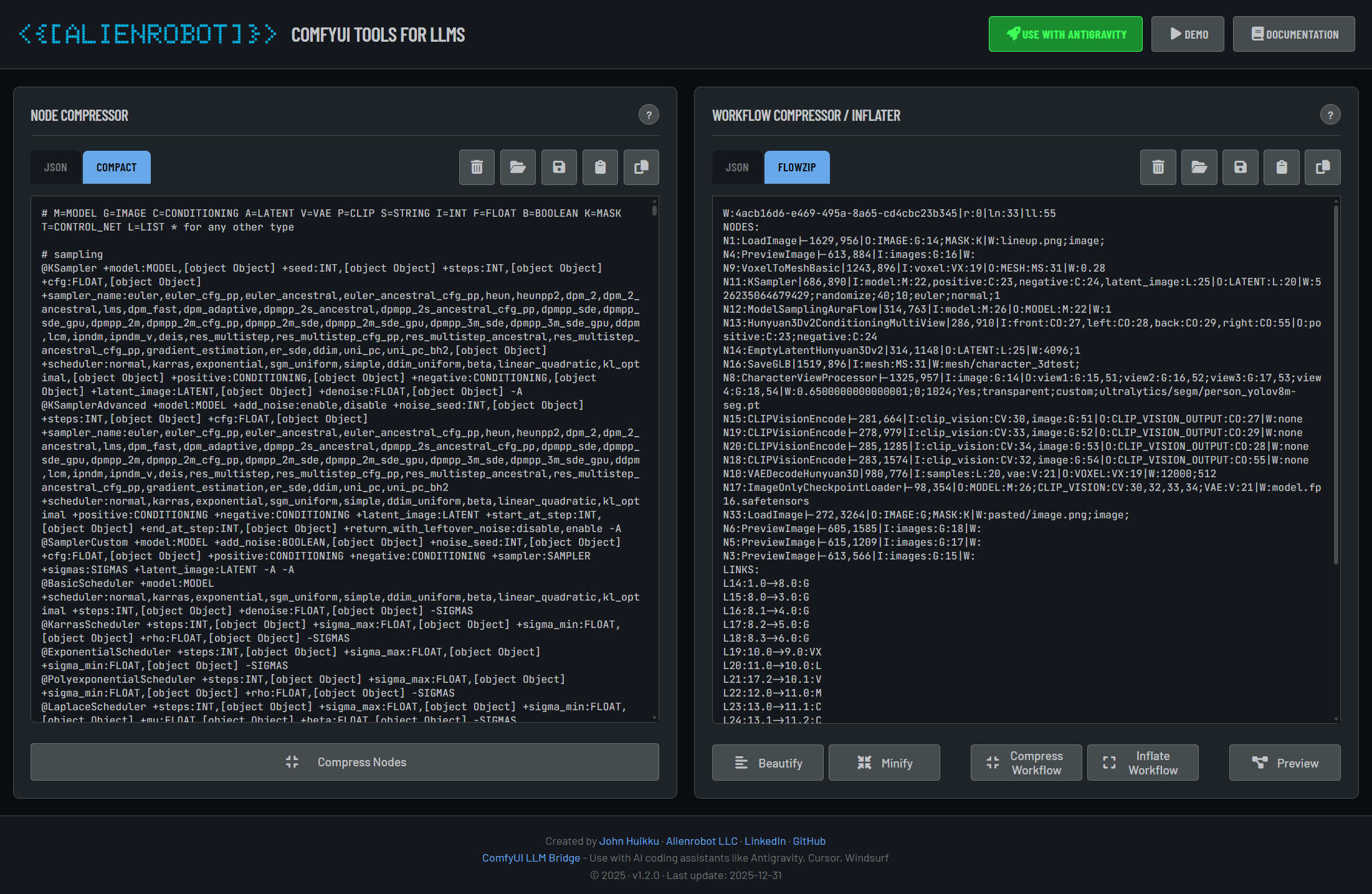
Task: Switch to JSON tab in Workflow Compressor
Action: point(736,167)
